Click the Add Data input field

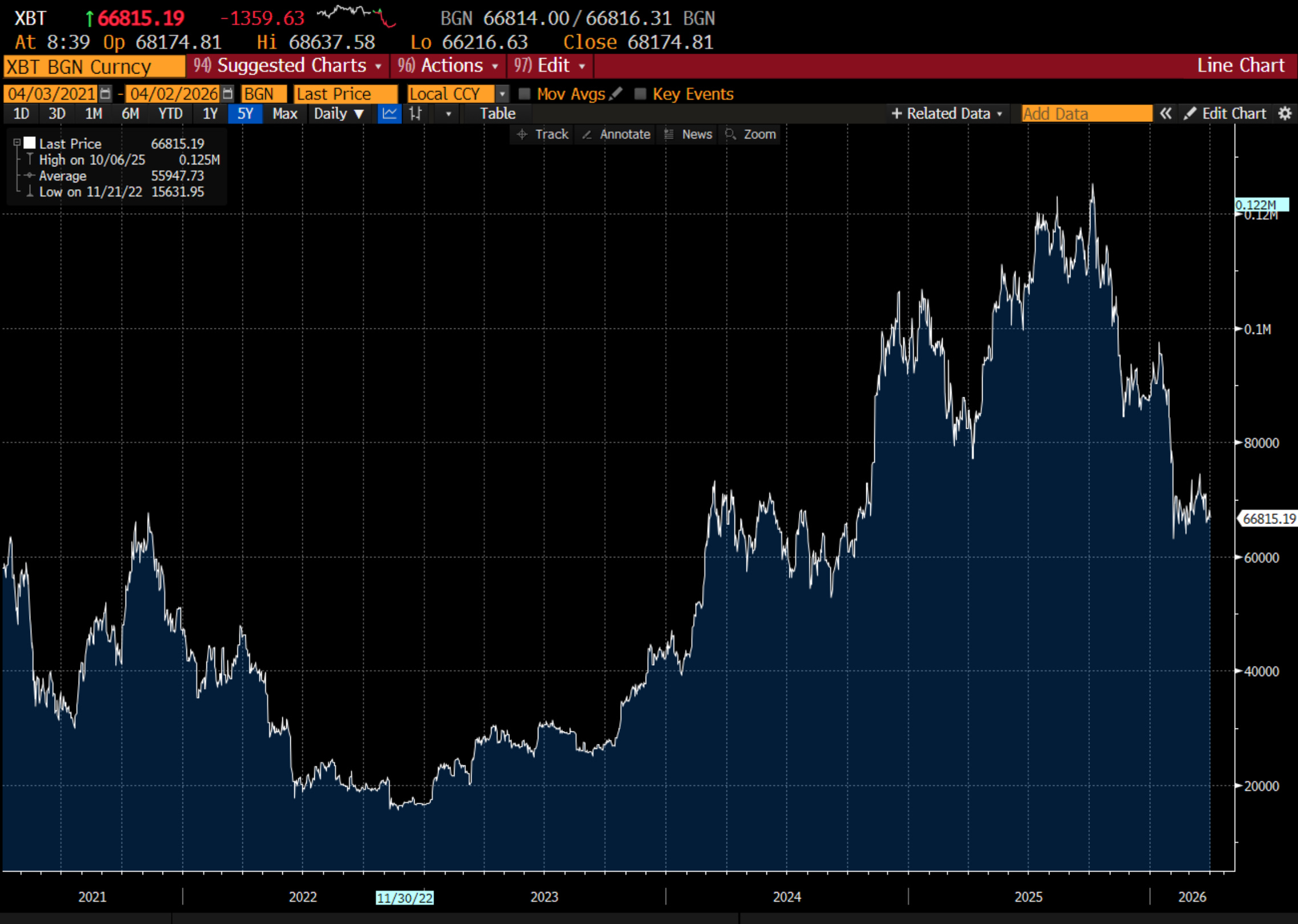[x=1086, y=113]
